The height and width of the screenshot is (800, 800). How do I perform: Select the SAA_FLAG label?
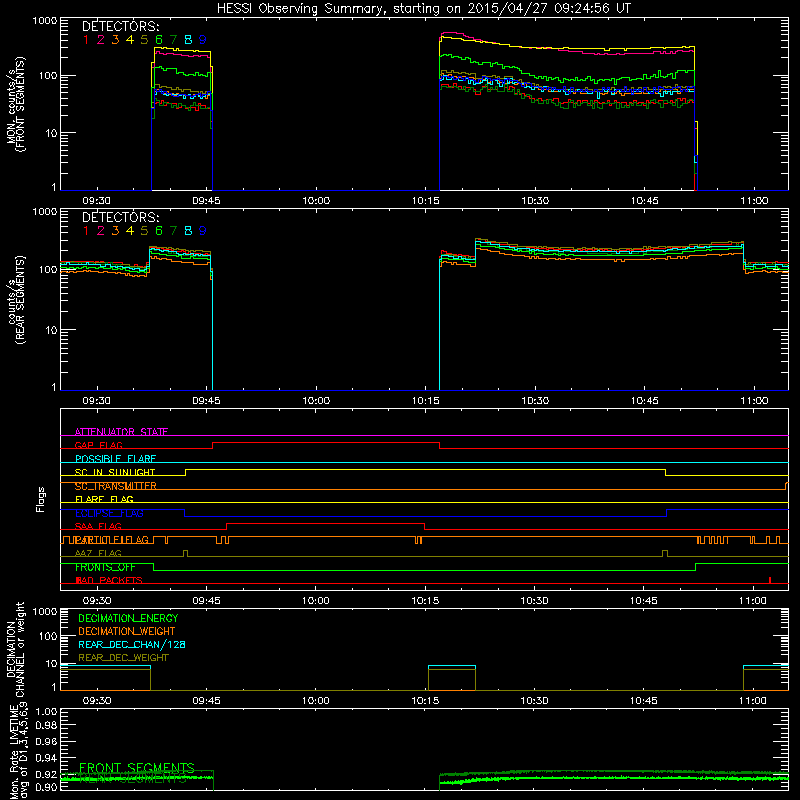tap(98, 526)
